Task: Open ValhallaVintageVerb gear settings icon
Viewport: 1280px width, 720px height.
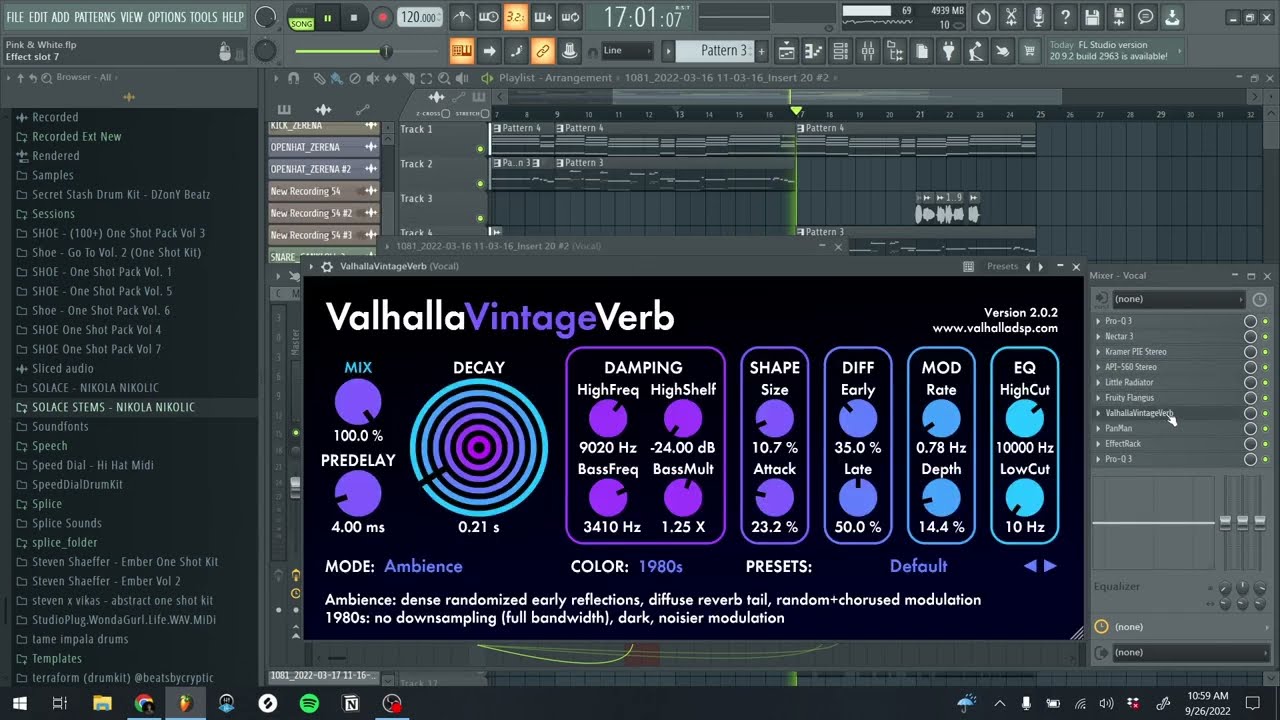Action: pos(326,267)
